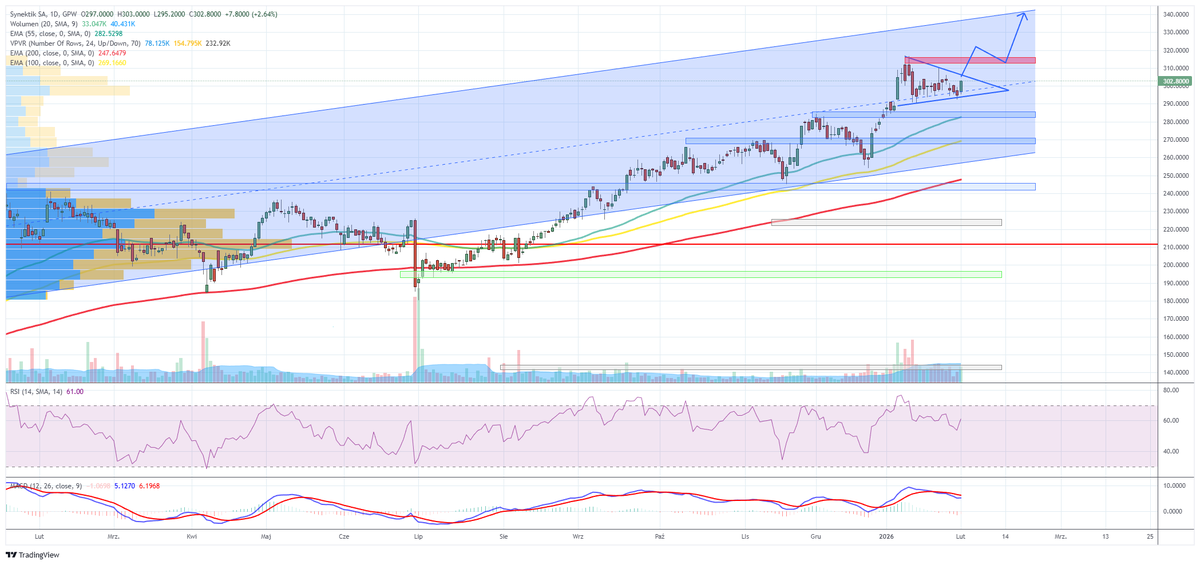The height and width of the screenshot is (565, 1200).
Task: Click the 140.0000 price axis label
Action: pos(1176,372)
